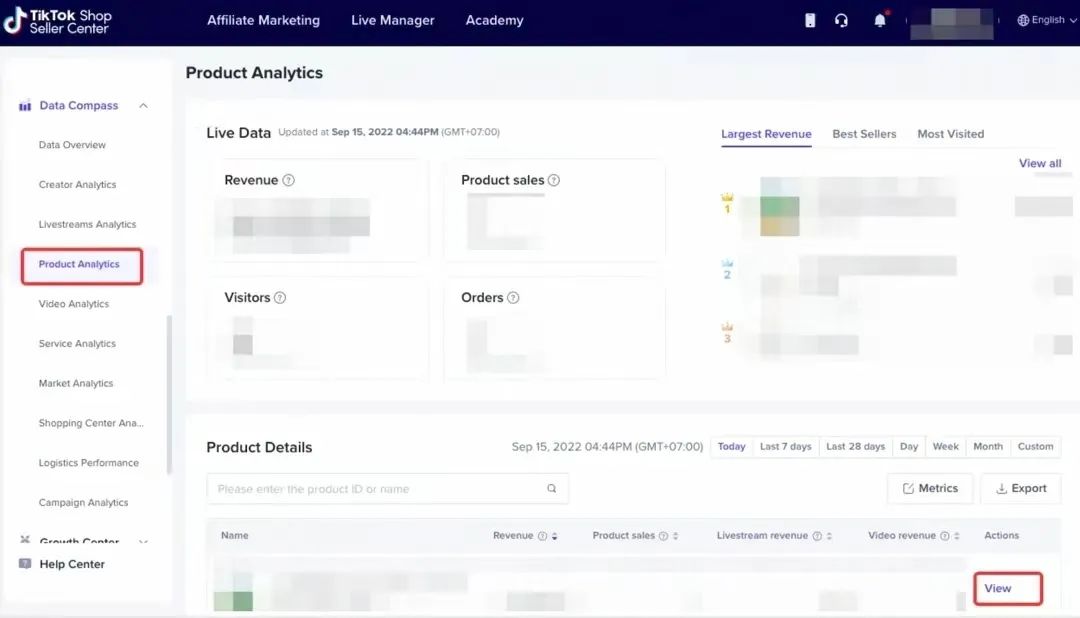The image size is (1080, 618).
Task: Click the Orders info help icon
Action: point(513,298)
